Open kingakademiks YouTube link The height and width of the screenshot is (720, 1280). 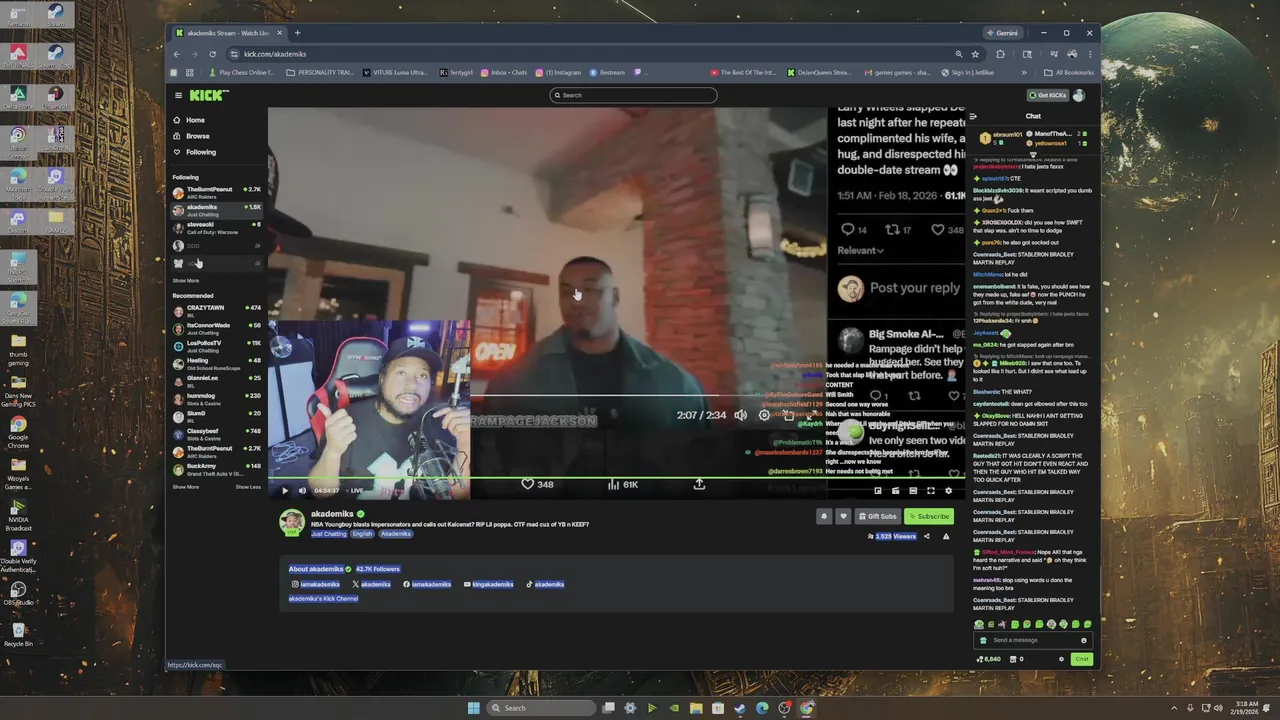(x=489, y=584)
